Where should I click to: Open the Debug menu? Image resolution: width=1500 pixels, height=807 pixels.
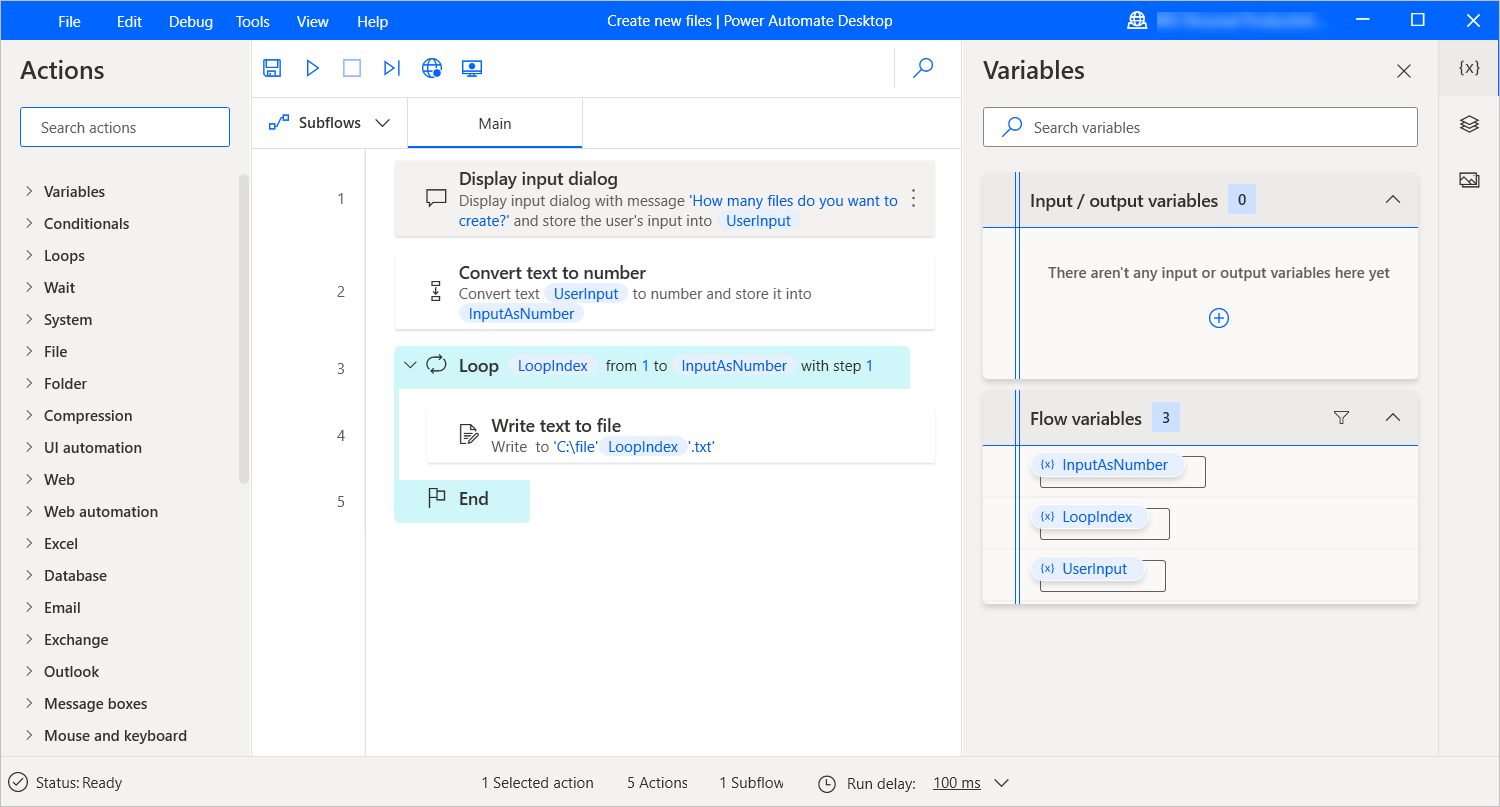click(190, 21)
